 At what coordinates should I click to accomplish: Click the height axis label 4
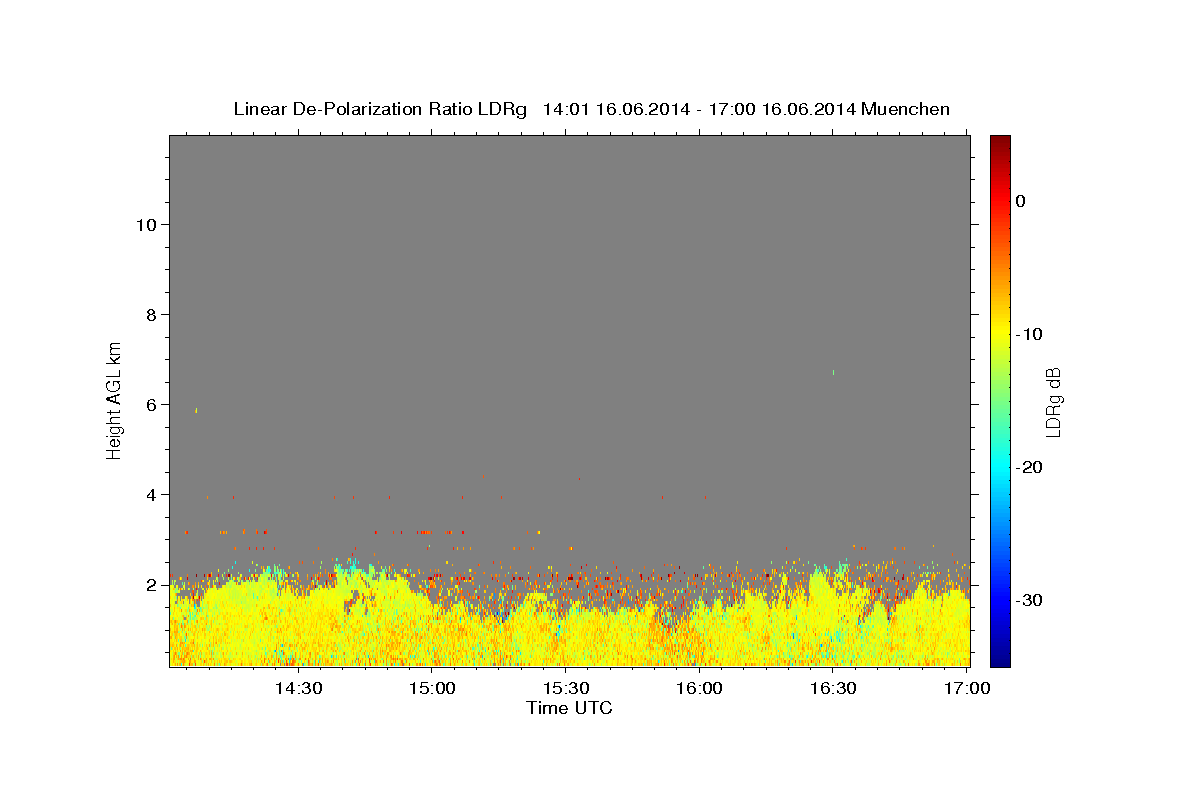[152, 494]
